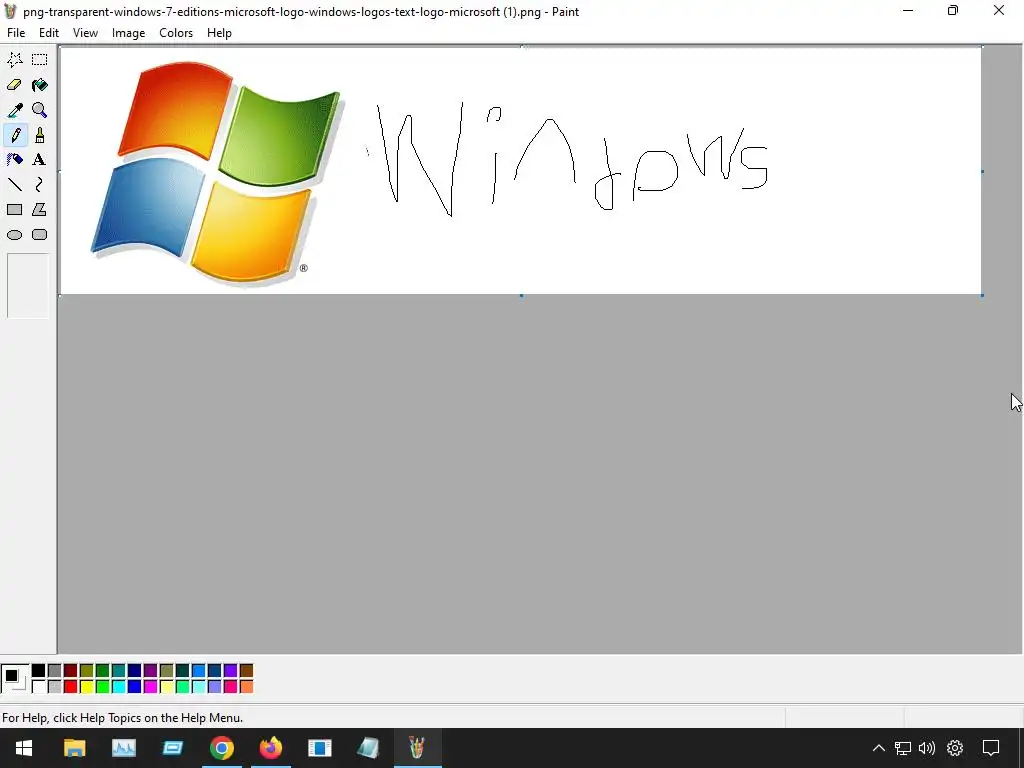Viewport: 1024px width, 768px height.
Task: Open the Edit menu
Action: (49, 33)
